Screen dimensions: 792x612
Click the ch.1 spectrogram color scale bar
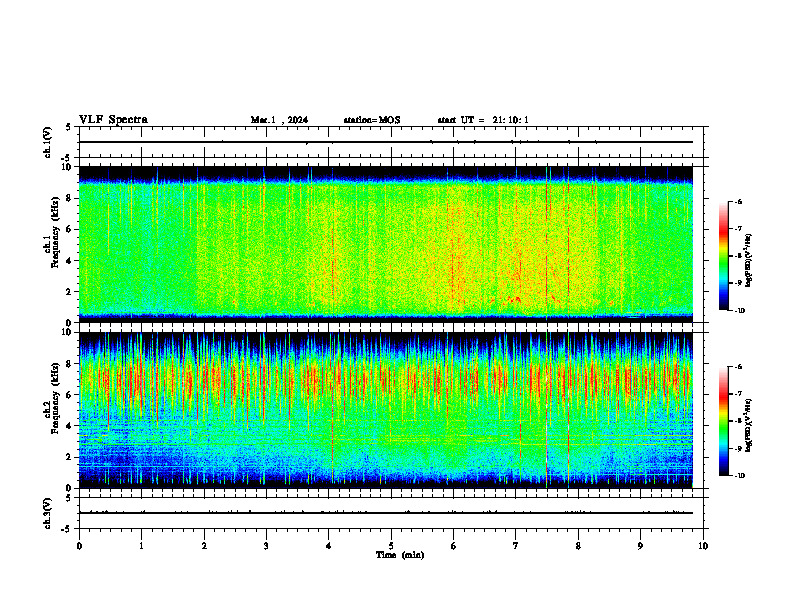pos(723,256)
